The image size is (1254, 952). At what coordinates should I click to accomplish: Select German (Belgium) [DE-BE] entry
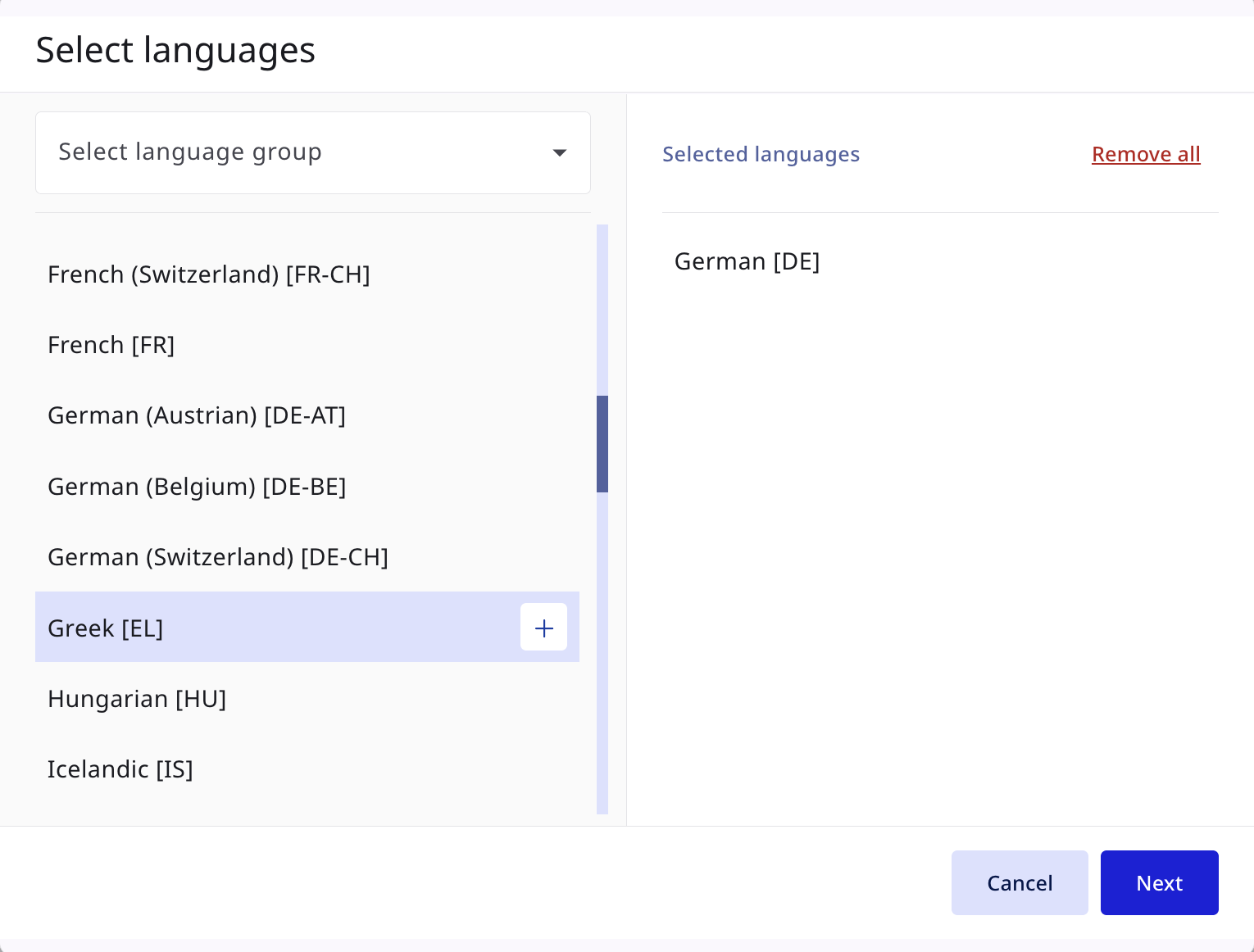coord(307,487)
